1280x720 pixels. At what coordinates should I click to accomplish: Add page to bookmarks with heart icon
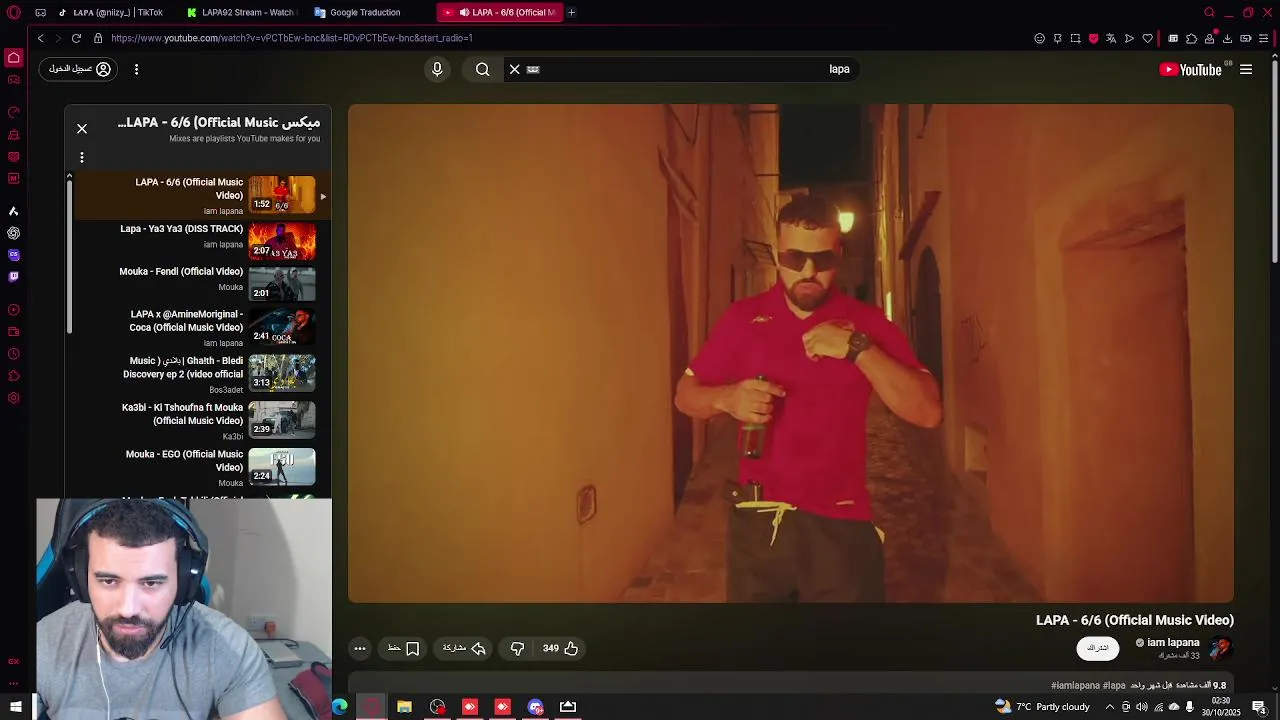(x=1147, y=38)
